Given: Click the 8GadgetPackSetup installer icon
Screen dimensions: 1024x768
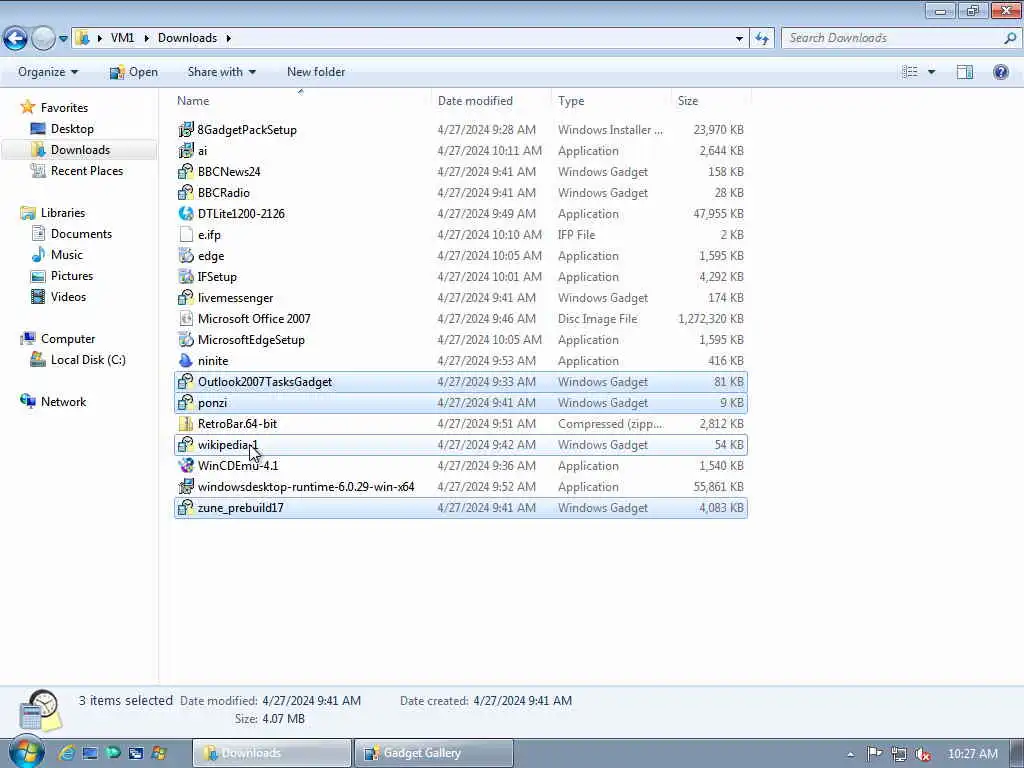Looking at the screenshot, I should [186, 129].
